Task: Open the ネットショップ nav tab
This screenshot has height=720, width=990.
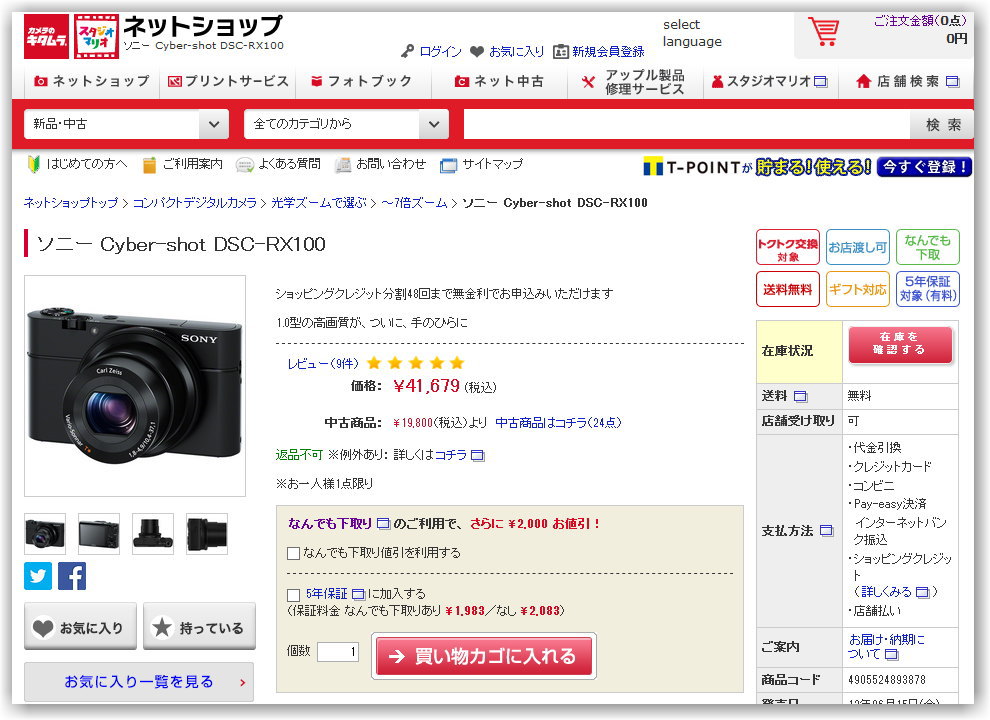Action: pyautogui.click(x=92, y=81)
